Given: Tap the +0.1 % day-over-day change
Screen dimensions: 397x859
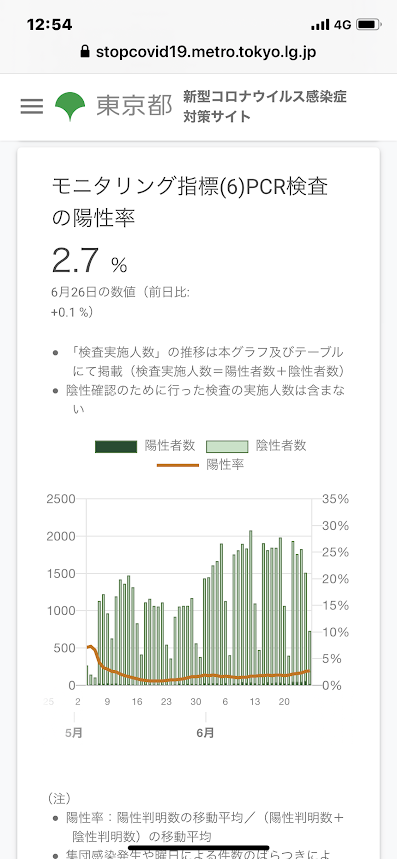Looking at the screenshot, I should click(x=72, y=312).
